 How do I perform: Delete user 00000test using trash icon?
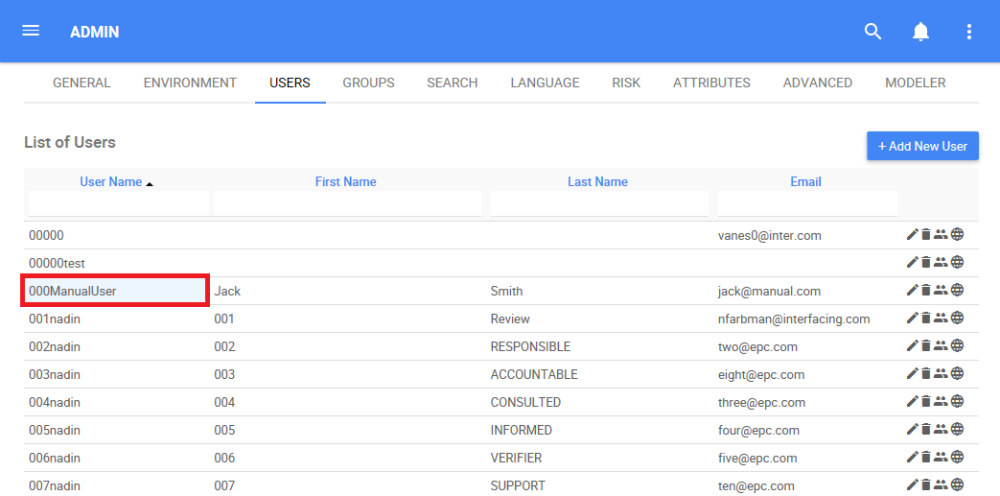click(x=926, y=263)
